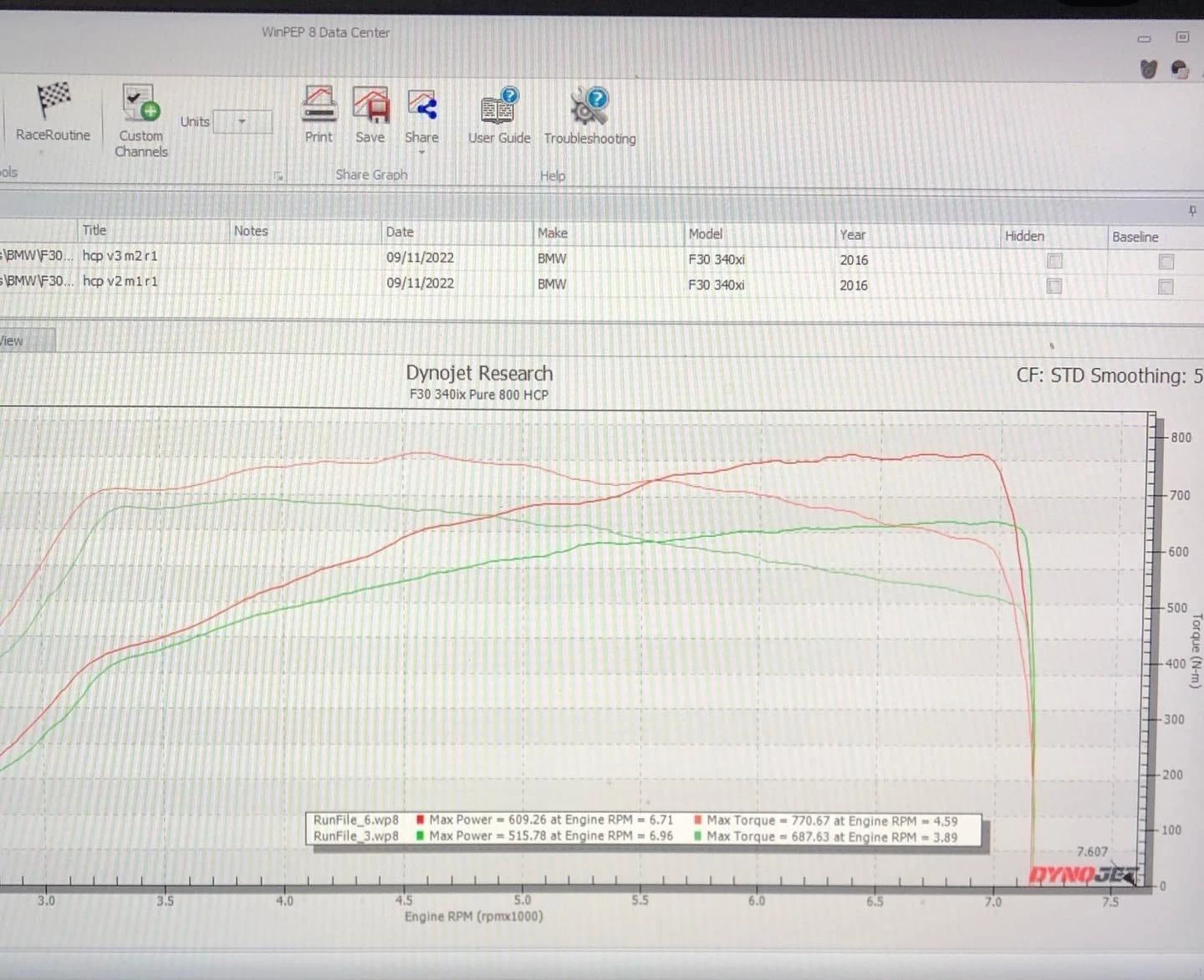Click the pin icon on the run list panel
Screen dimensions: 1204x980
point(1192,211)
